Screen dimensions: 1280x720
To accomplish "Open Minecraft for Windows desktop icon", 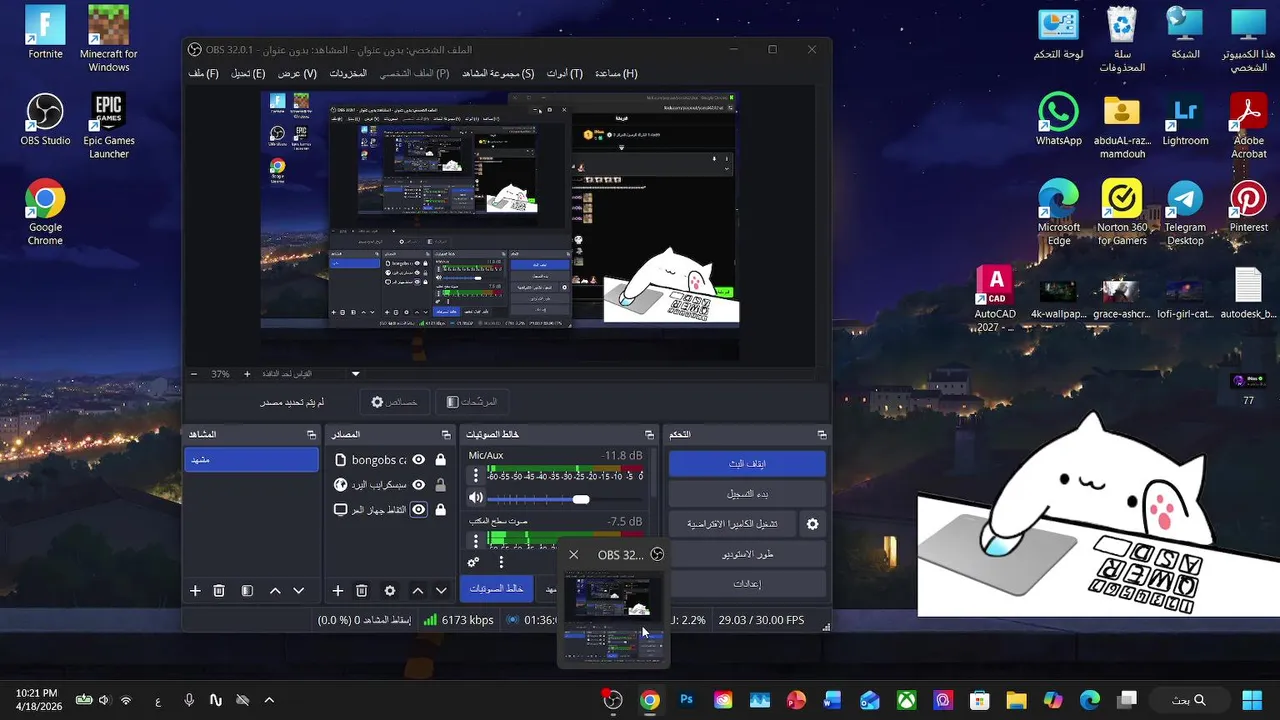I will (109, 40).
